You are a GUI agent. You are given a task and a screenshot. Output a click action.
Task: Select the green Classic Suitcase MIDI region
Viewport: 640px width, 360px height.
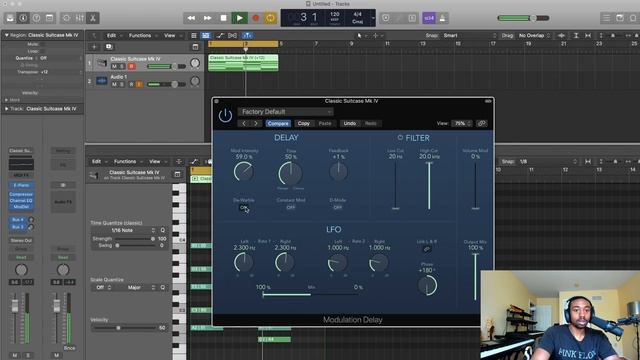click(x=243, y=63)
